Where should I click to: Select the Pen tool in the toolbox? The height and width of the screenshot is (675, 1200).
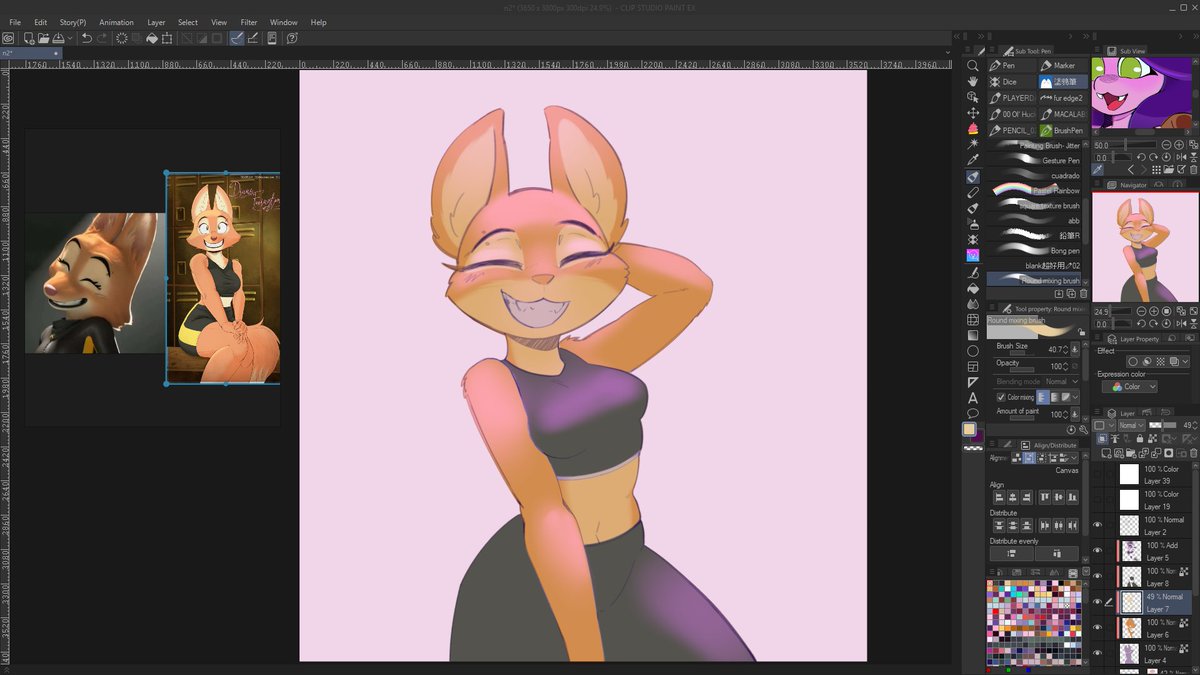pyautogui.click(x=972, y=177)
